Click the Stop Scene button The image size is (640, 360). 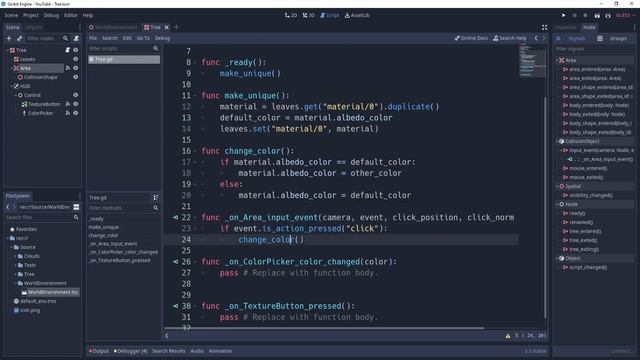click(585, 16)
